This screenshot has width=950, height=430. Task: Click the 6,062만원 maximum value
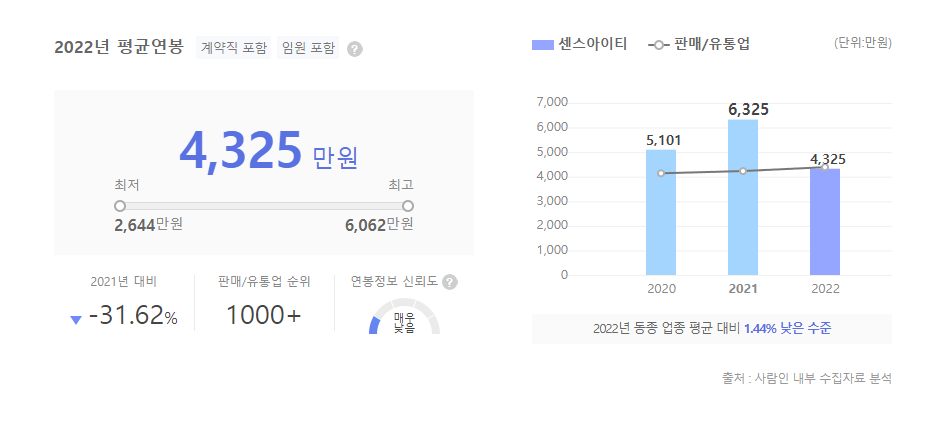click(379, 225)
